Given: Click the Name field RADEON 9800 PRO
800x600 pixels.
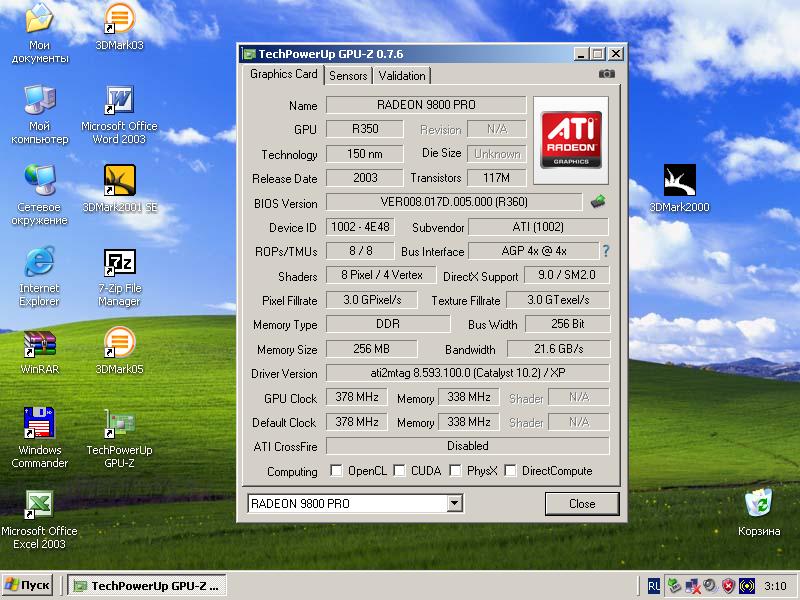Looking at the screenshot, I should [x=426, y=105].
